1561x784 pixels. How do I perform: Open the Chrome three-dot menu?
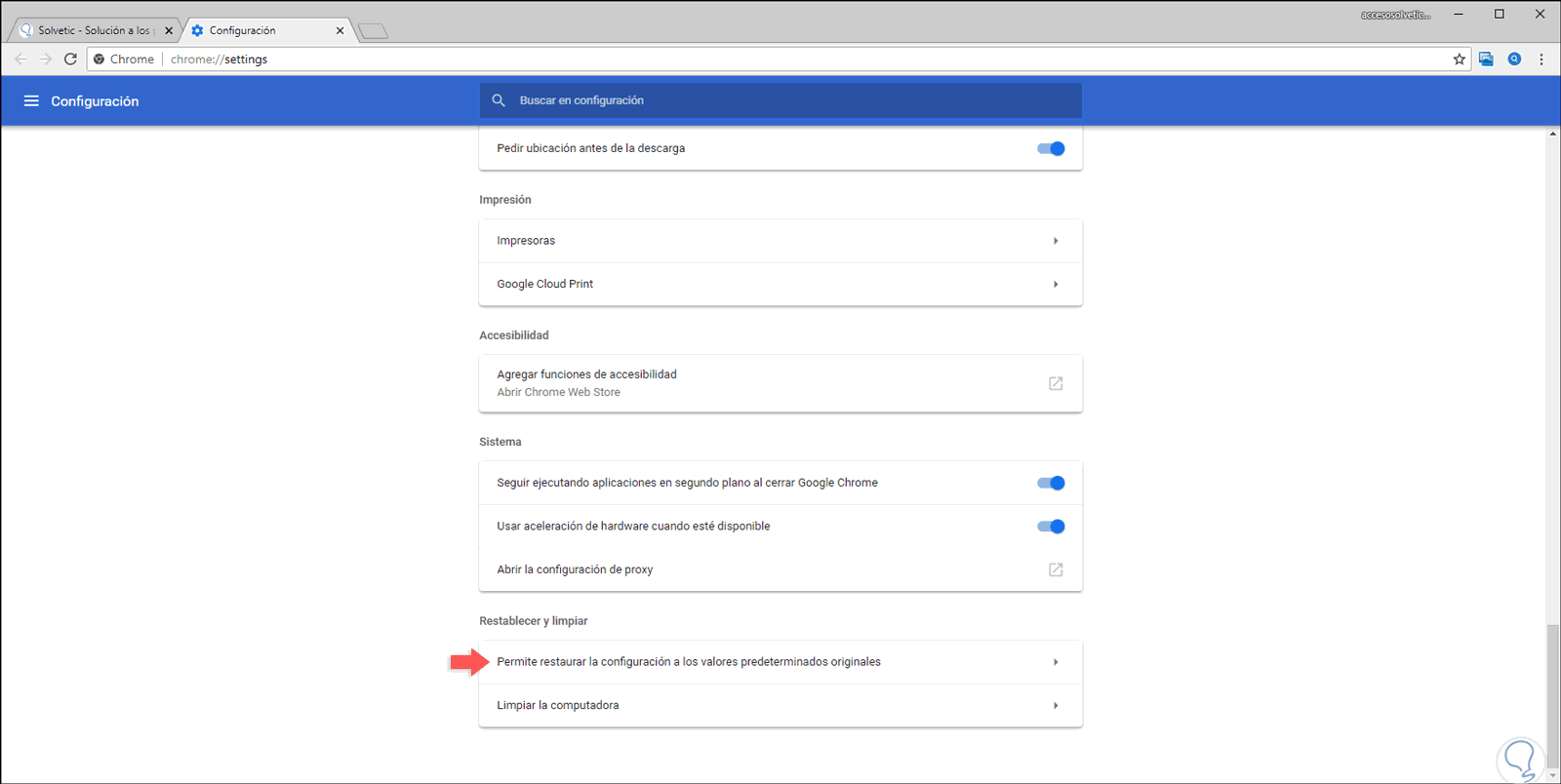point(1541,59)
